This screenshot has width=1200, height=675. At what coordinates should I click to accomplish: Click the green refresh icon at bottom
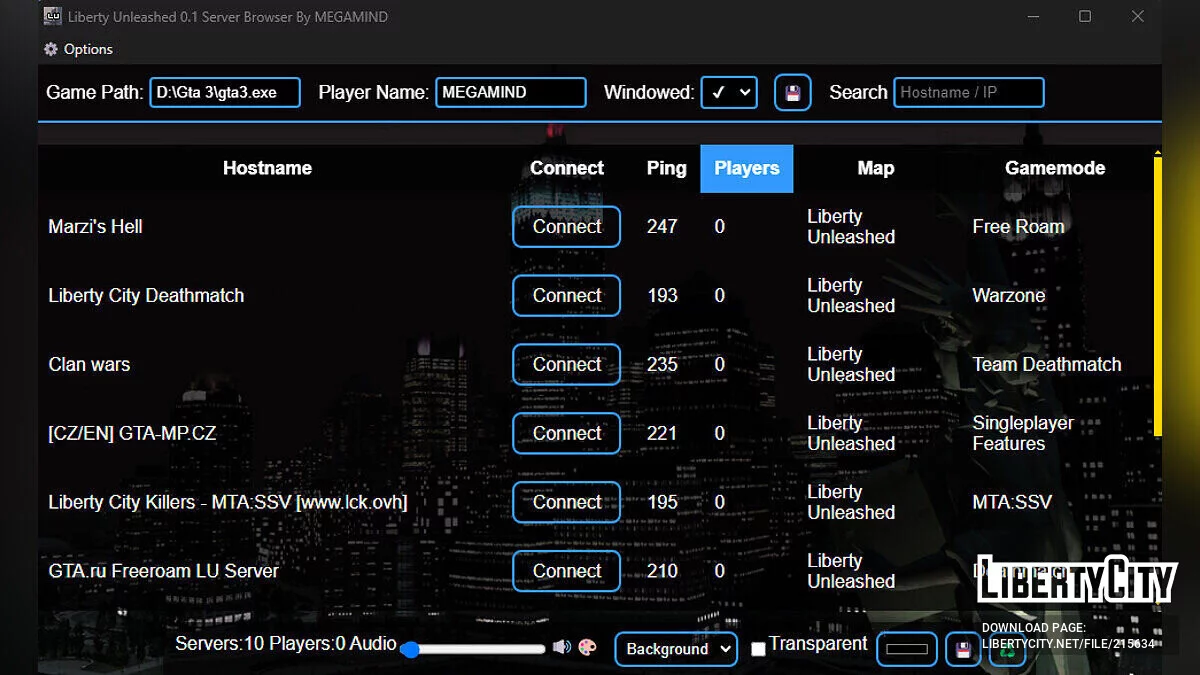click(1008, 650)
